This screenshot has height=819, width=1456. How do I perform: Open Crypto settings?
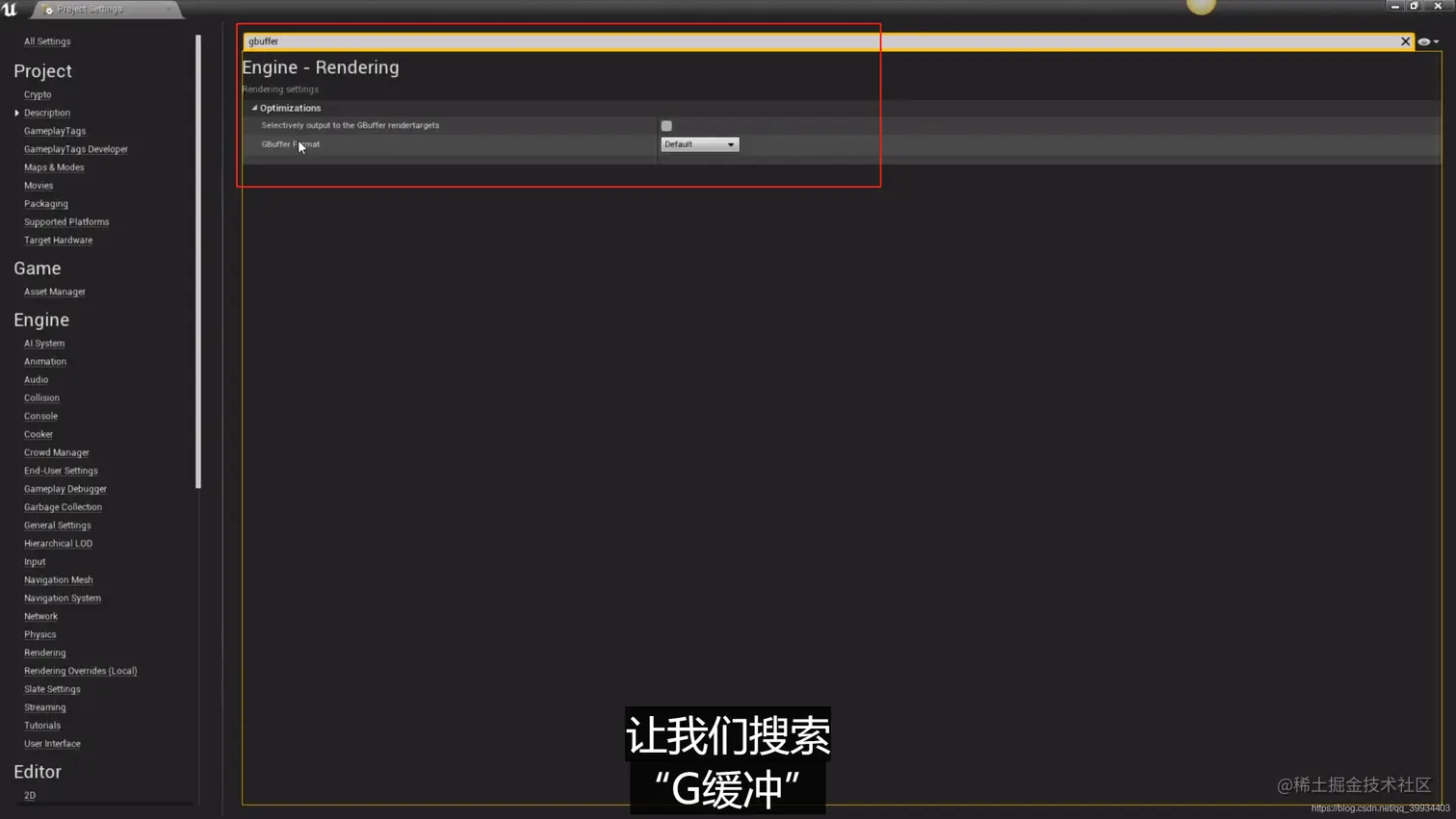[38, 94]
